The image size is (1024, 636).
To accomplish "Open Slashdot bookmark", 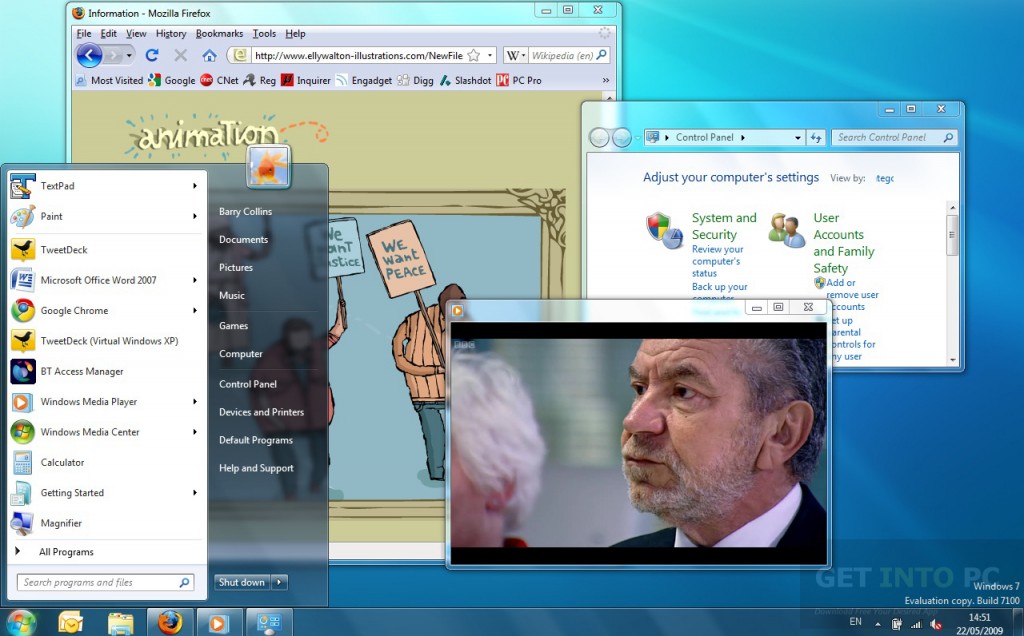I will coord(465,80).
